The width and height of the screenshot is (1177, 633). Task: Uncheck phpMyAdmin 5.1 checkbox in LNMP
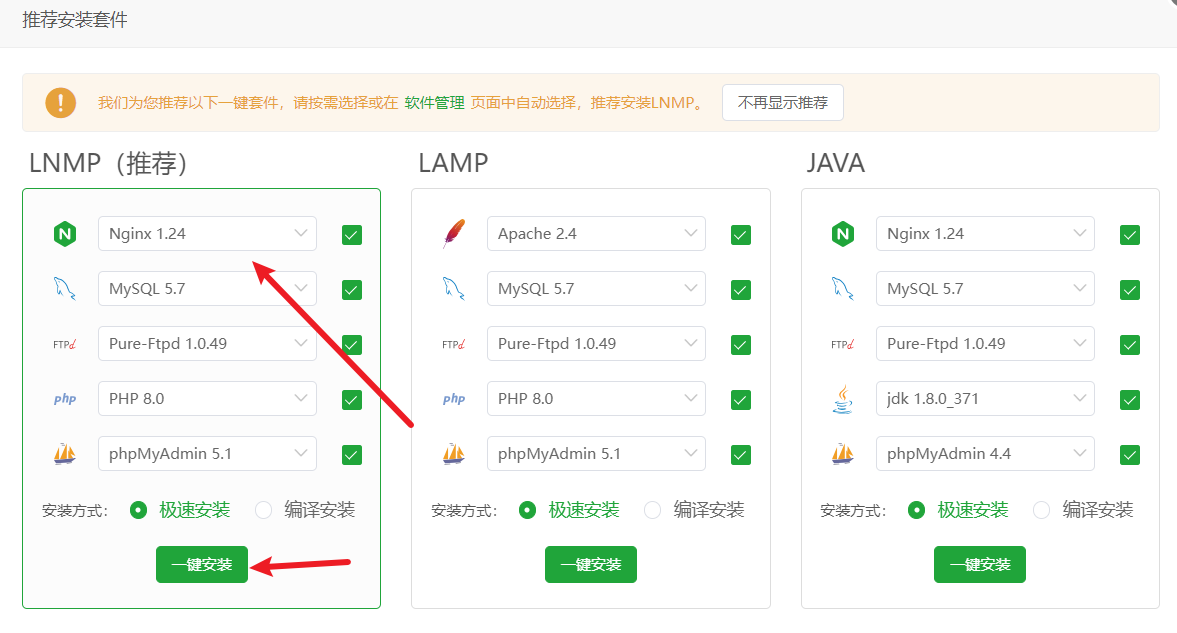(351, 455)
